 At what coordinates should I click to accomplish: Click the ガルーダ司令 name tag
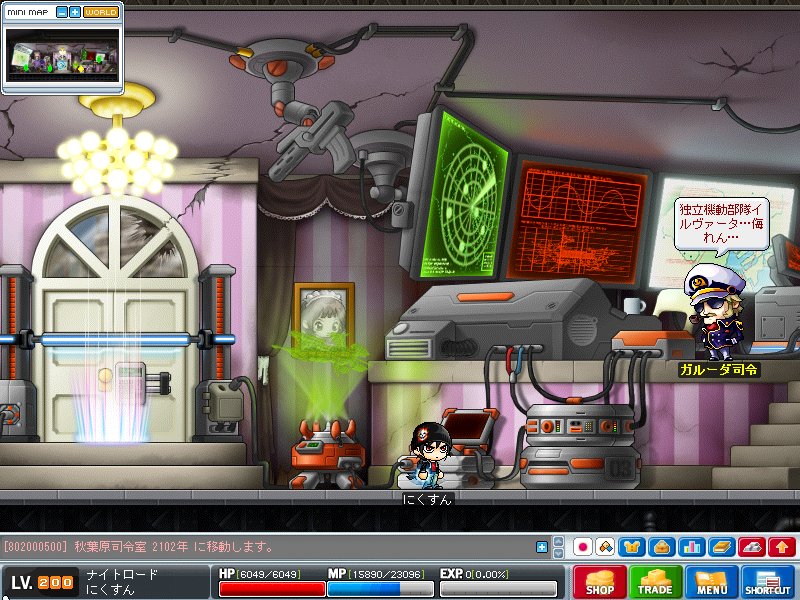718,369
